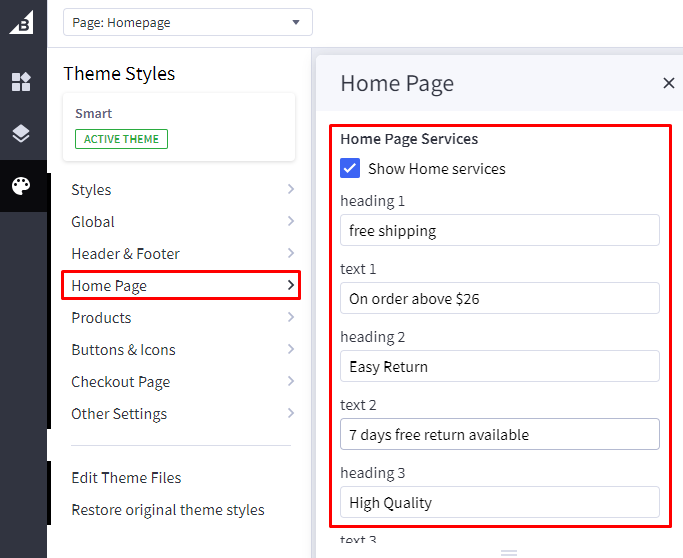Click the heading 1 free shipping field
The image size is (683, 558).
tap(499, 231)
